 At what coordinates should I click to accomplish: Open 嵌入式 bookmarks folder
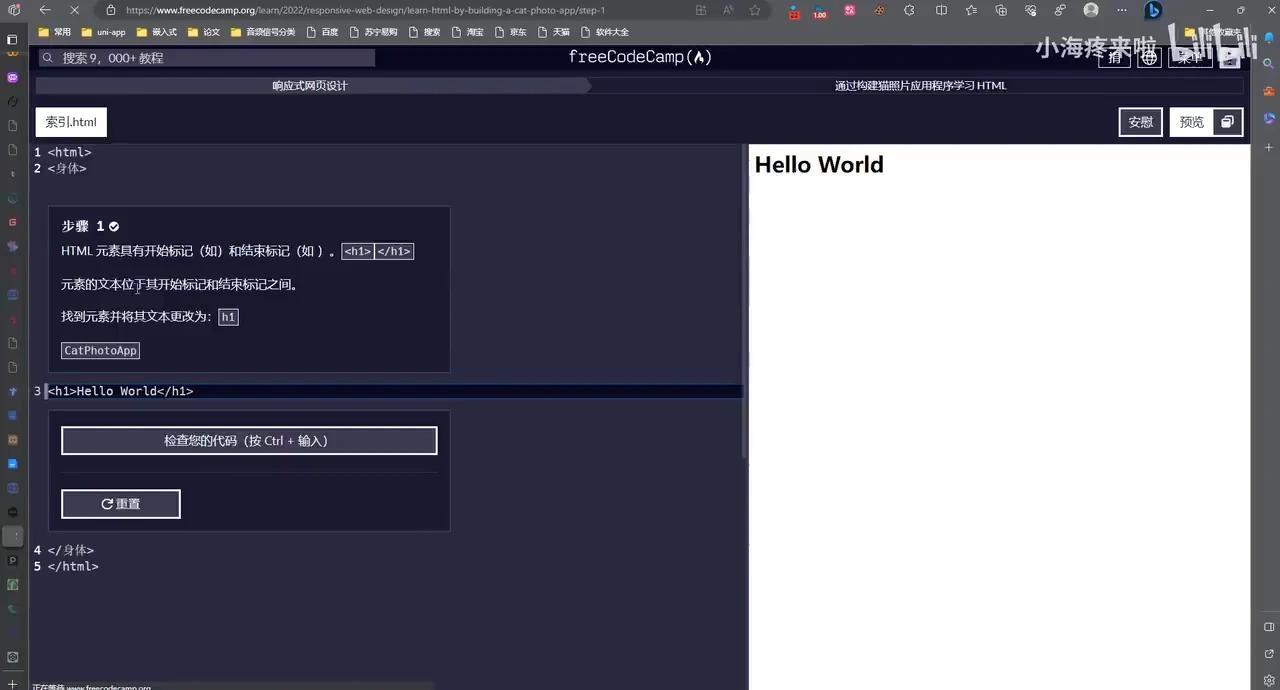[157, 32]
